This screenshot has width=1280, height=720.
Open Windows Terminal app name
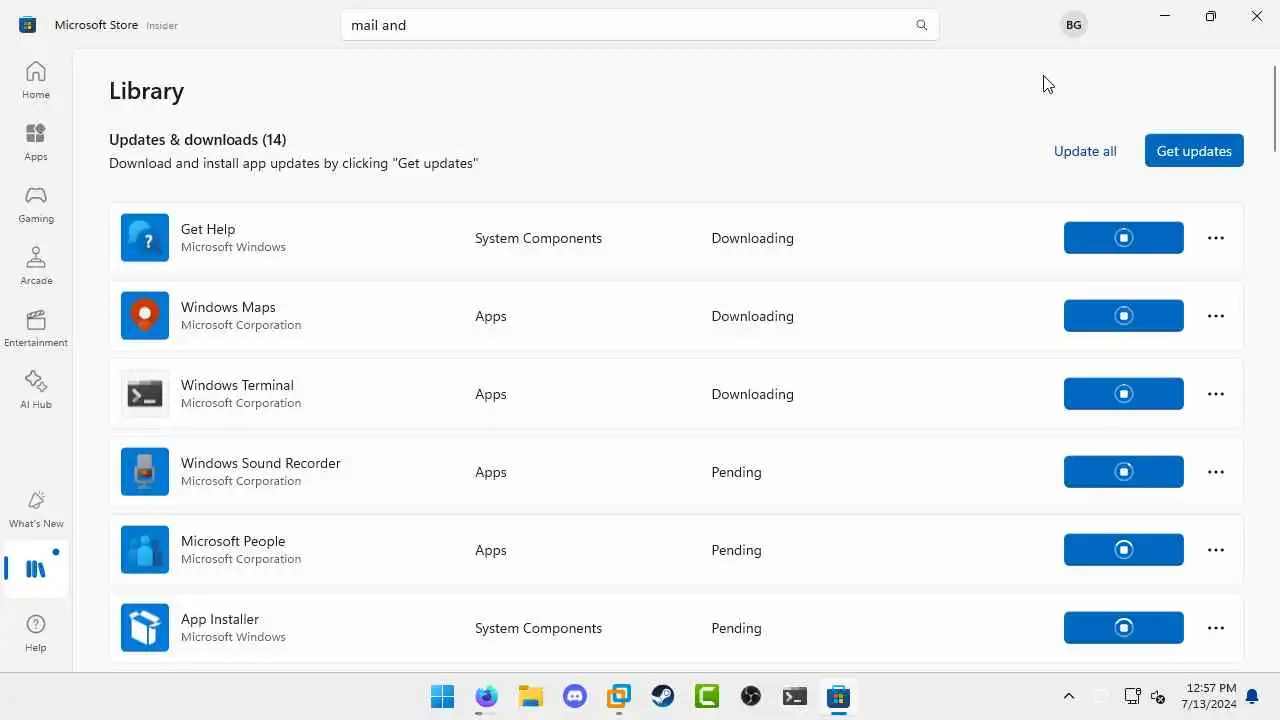pos(237,385)
